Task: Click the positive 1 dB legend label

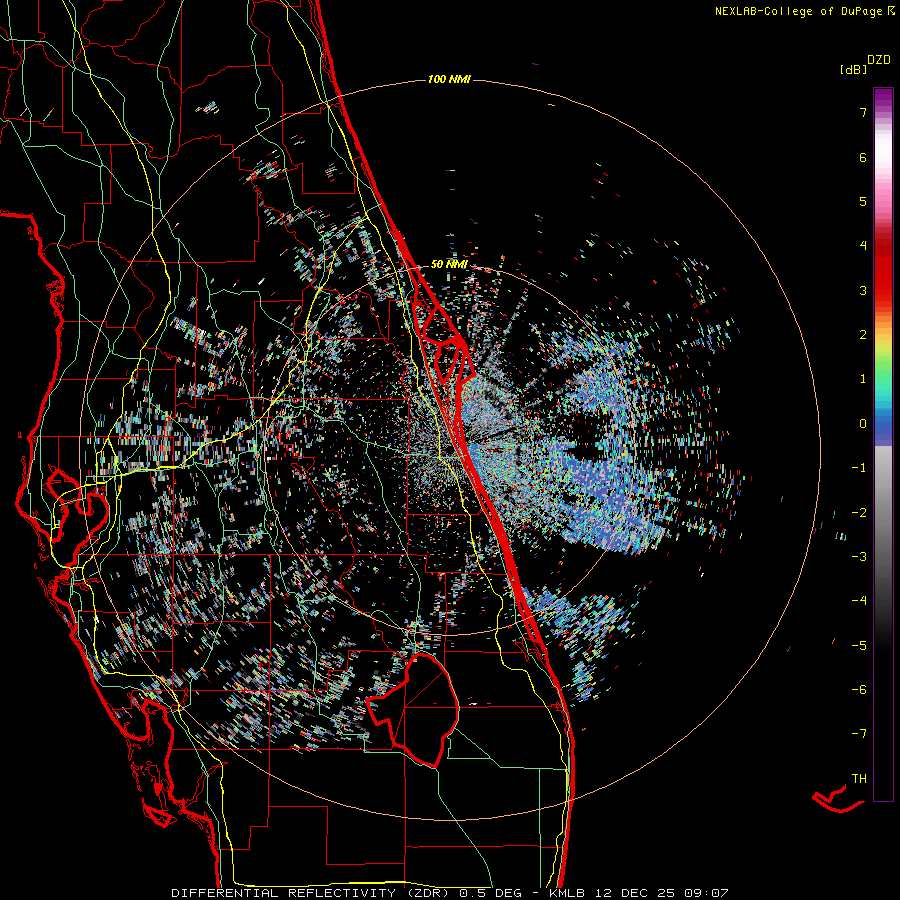Action: tap(863, 379)
